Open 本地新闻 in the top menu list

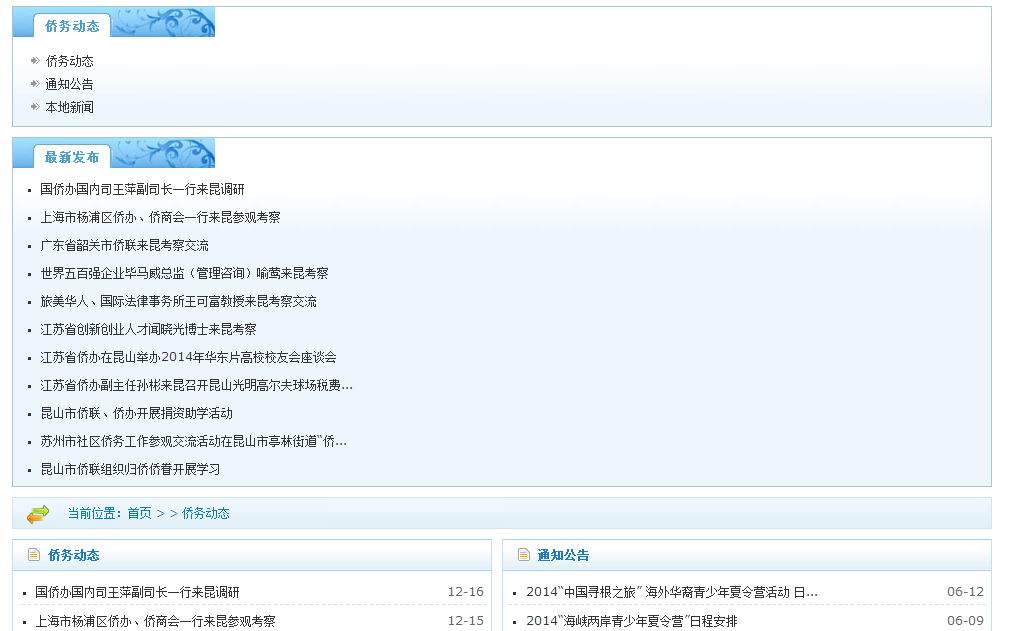pos(69,107)
